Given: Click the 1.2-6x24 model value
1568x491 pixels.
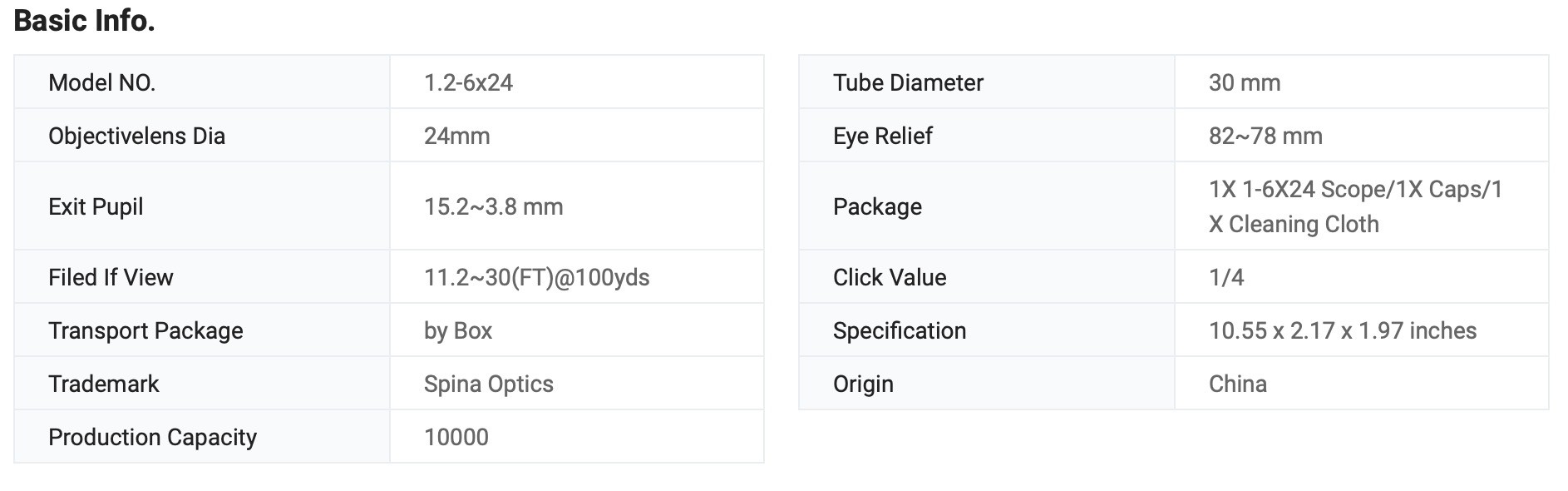Looking at the screenshot, I should point(468,82).
